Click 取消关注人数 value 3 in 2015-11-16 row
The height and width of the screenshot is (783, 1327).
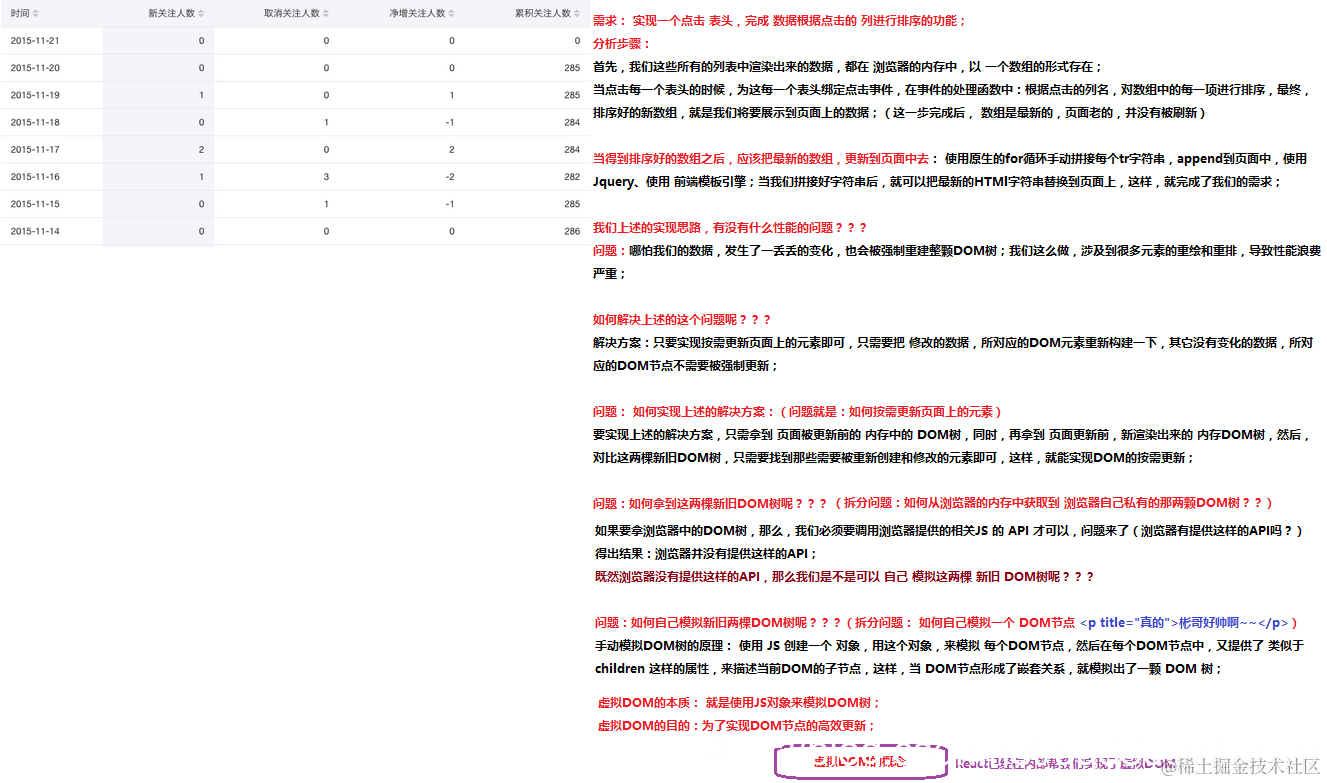point(326,176)
